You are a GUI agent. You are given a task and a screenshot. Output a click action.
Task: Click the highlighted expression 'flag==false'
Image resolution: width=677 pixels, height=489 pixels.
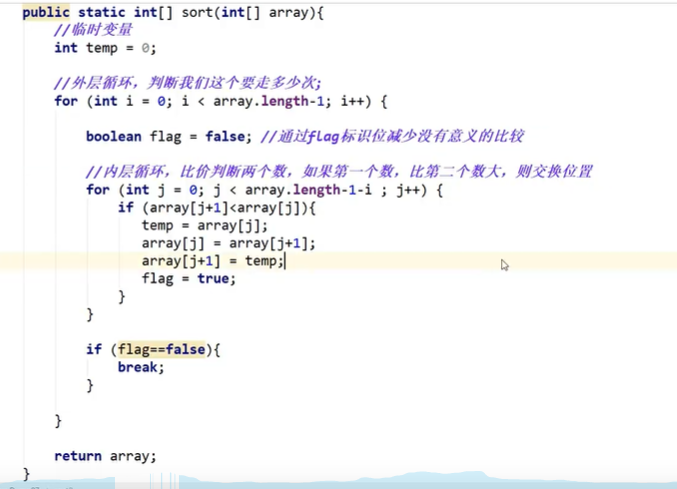[161, 349]
